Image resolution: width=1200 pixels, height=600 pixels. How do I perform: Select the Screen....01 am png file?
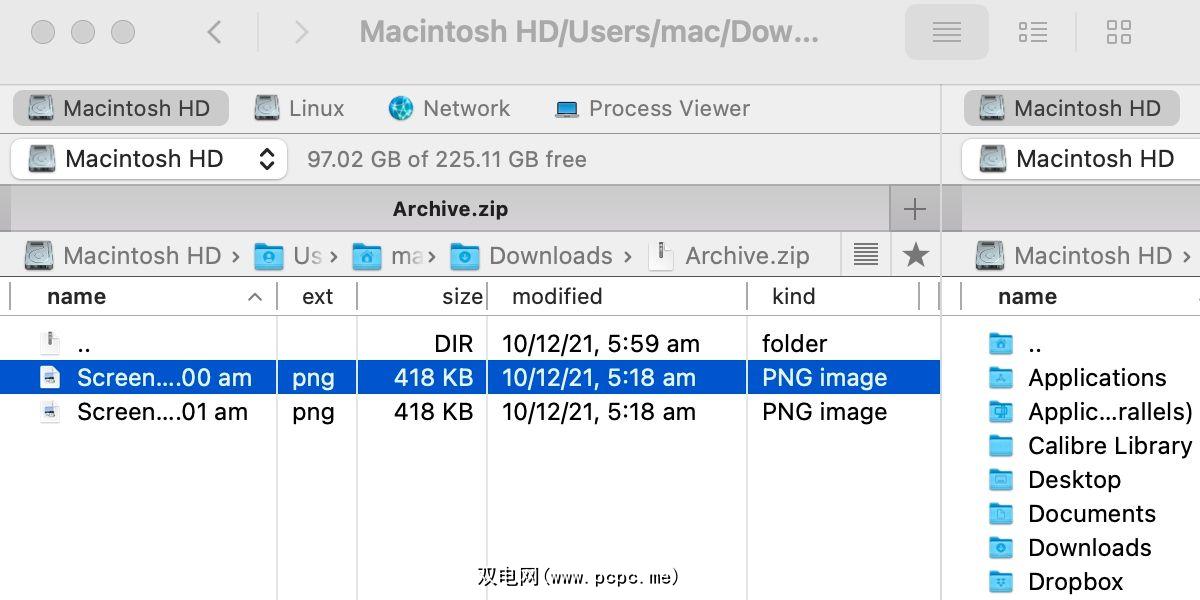tap(162, 412)
